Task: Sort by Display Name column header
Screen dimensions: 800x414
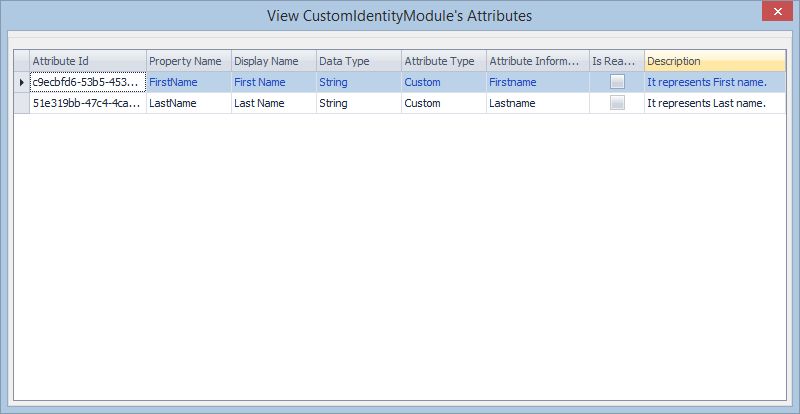Action: click(x=274, y=61)
